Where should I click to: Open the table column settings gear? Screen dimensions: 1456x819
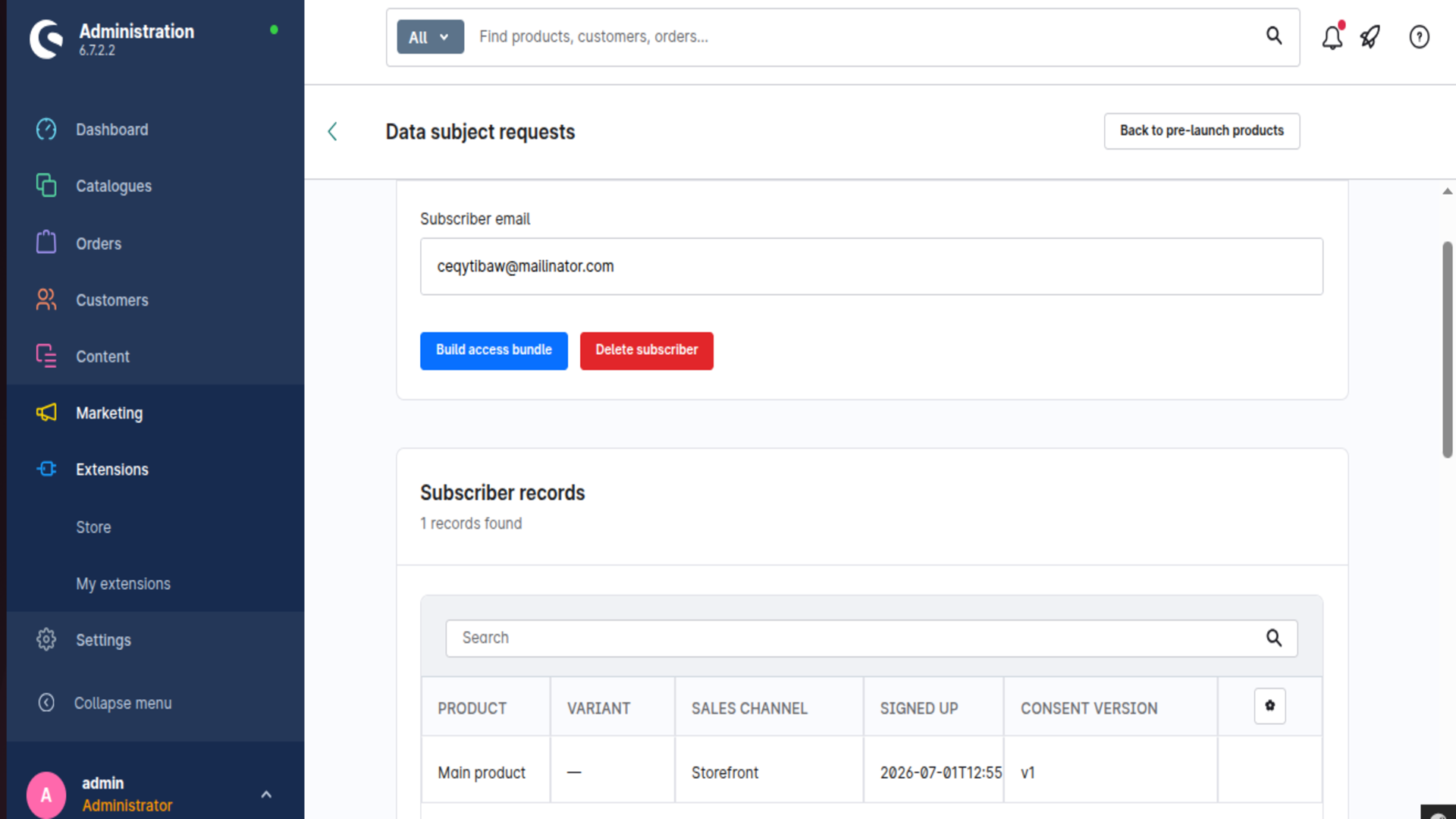tap(1269, 706)
